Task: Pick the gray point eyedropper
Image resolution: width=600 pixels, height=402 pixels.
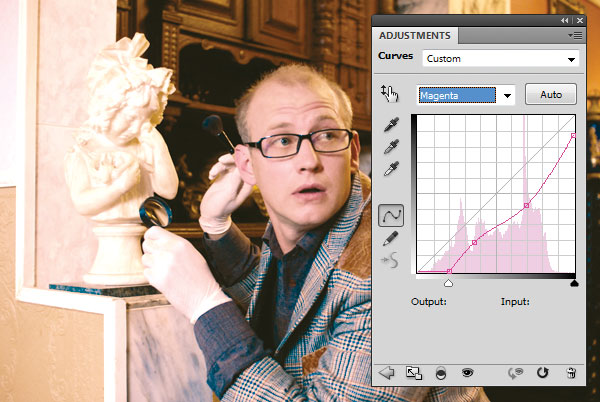Action: (391, 147)
